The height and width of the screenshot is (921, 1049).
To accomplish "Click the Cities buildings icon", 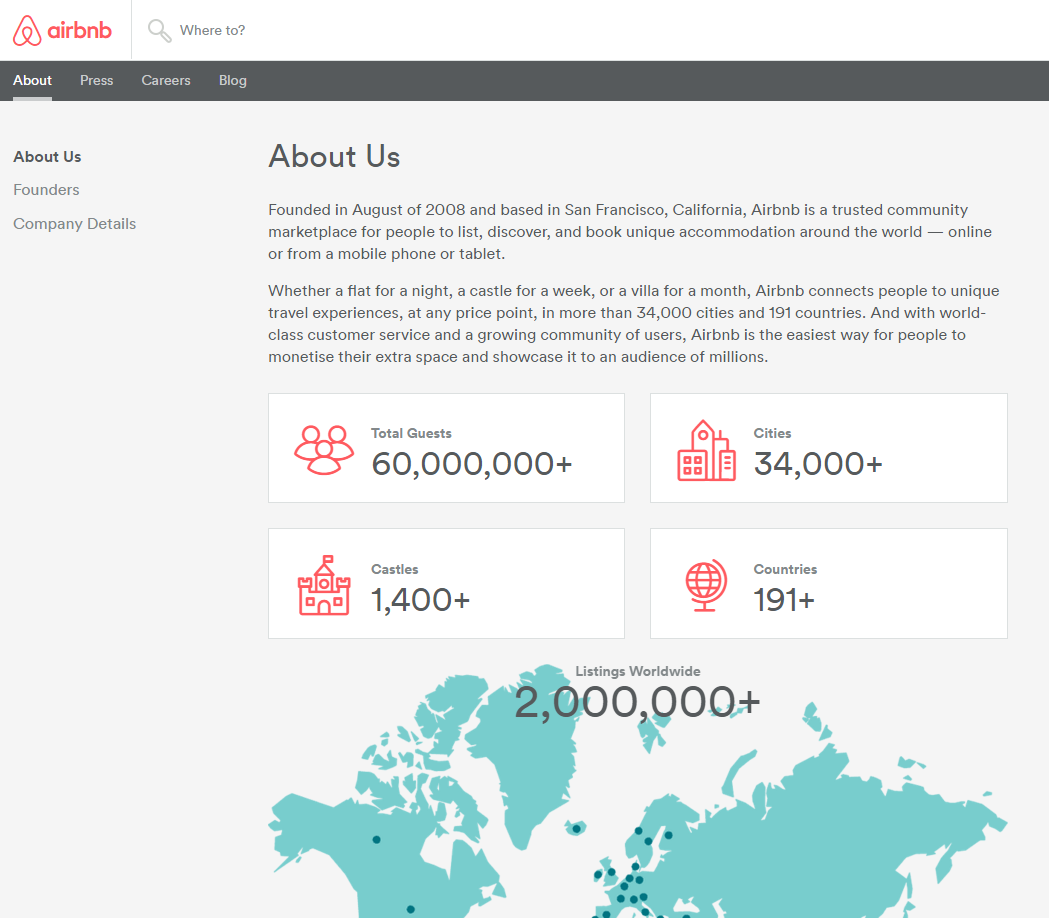I will pyautogui.click(x=706, y=451).
